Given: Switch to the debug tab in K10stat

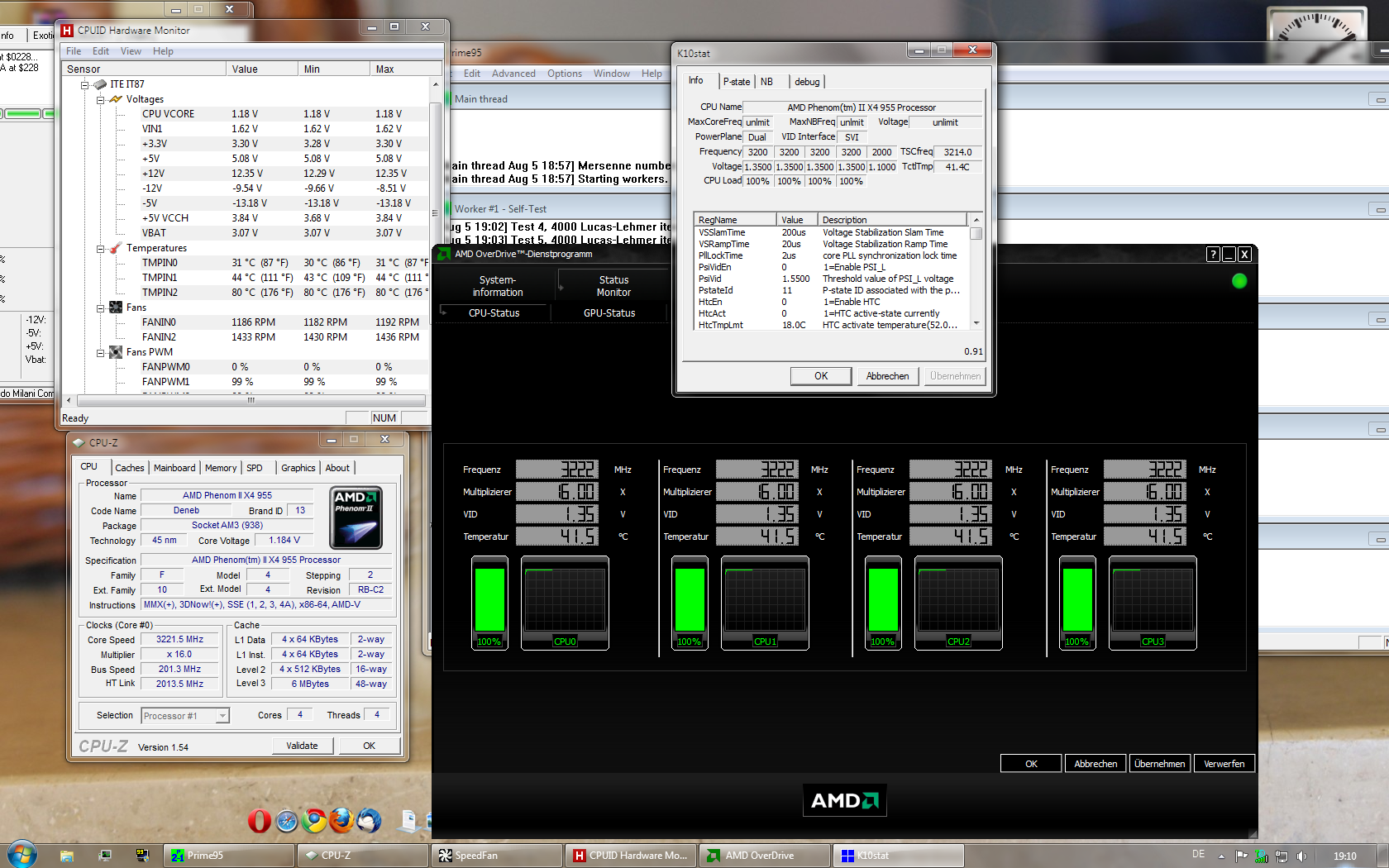Looking at the screenshot, I should point(807,82).
